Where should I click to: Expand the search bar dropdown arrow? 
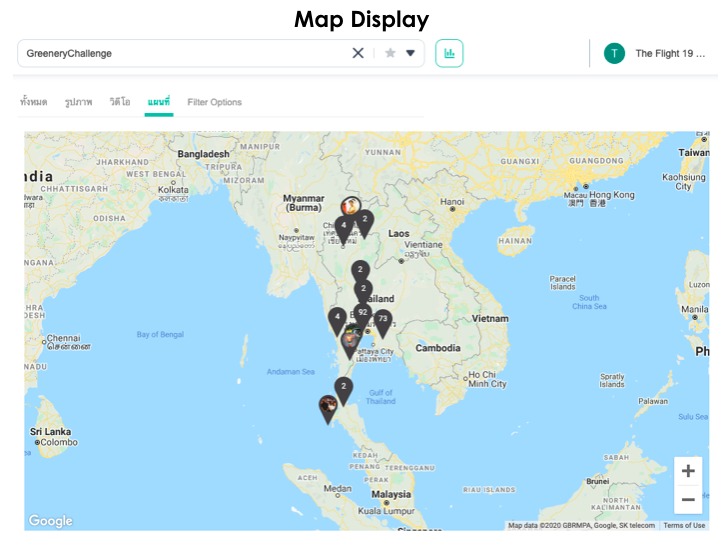pos(410,53)
